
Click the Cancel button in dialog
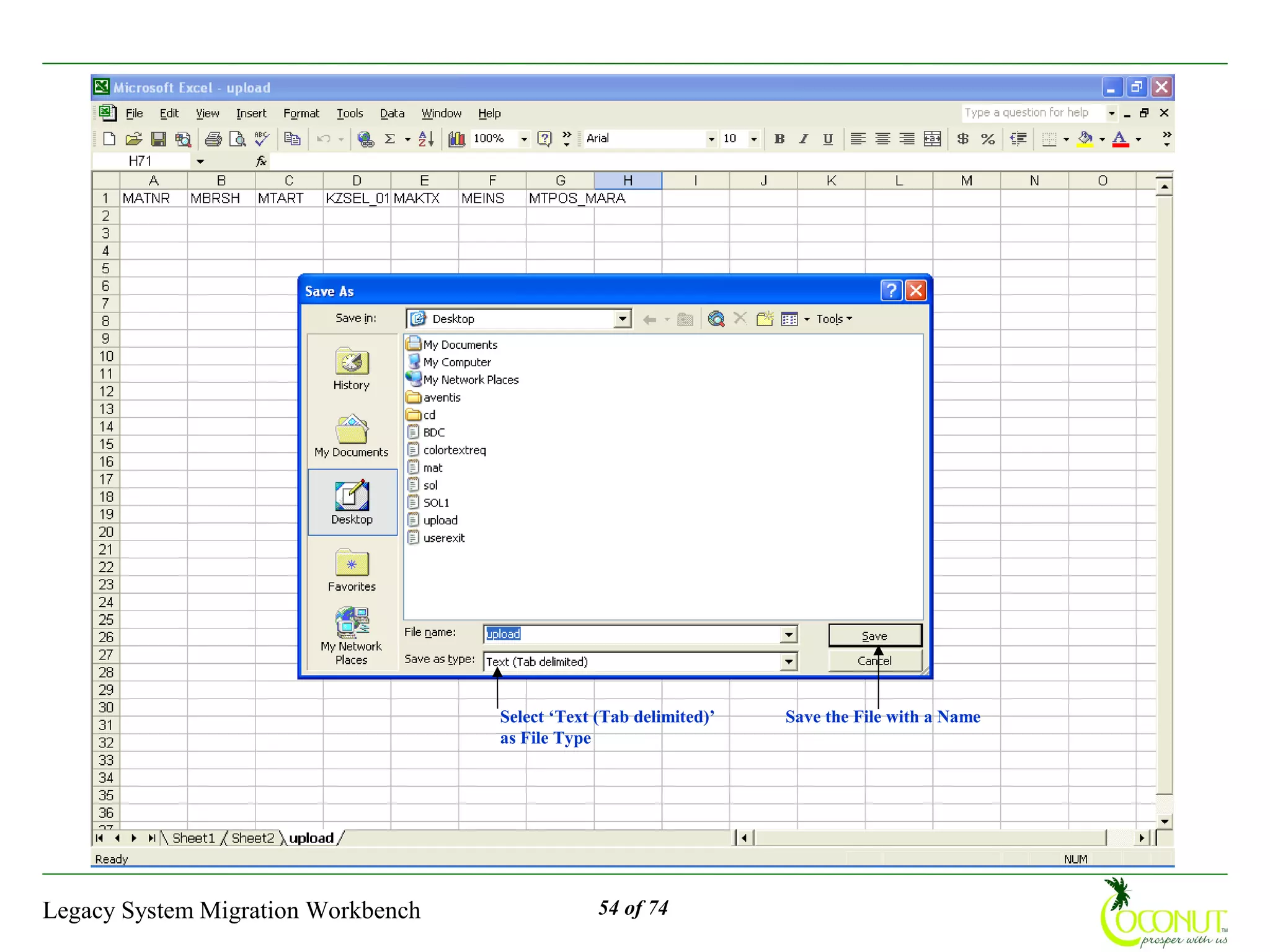click(875, 661)
